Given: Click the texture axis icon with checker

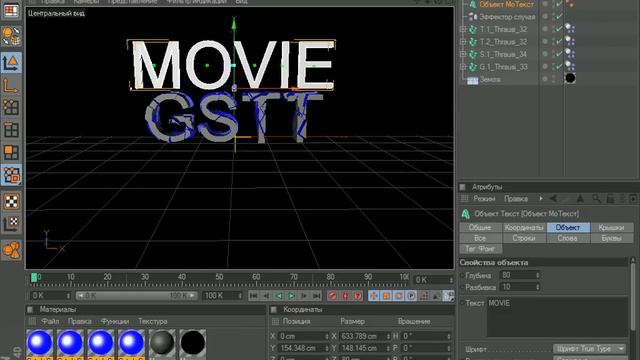Looking at the screenshot, I should click(x=11, y=224).
